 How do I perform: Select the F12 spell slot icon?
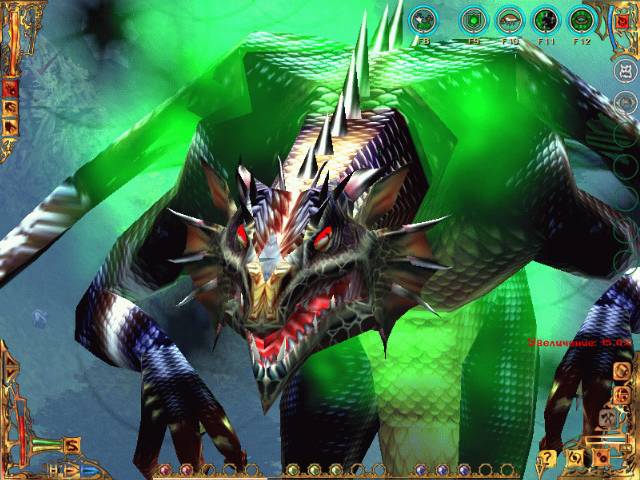click(582, 19)
